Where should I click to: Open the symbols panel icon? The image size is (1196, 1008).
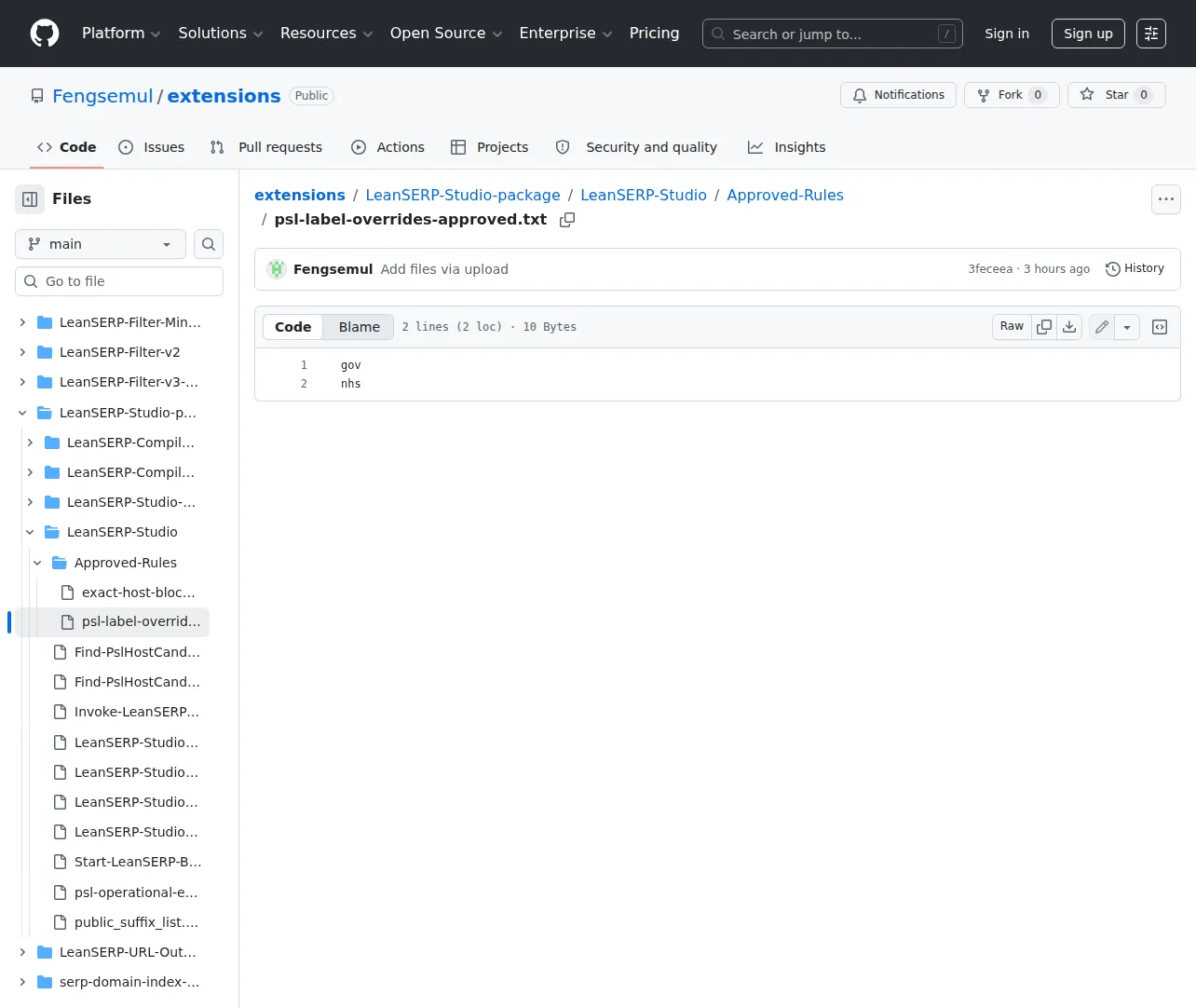pyautogui.click(x=1160, y=327)
